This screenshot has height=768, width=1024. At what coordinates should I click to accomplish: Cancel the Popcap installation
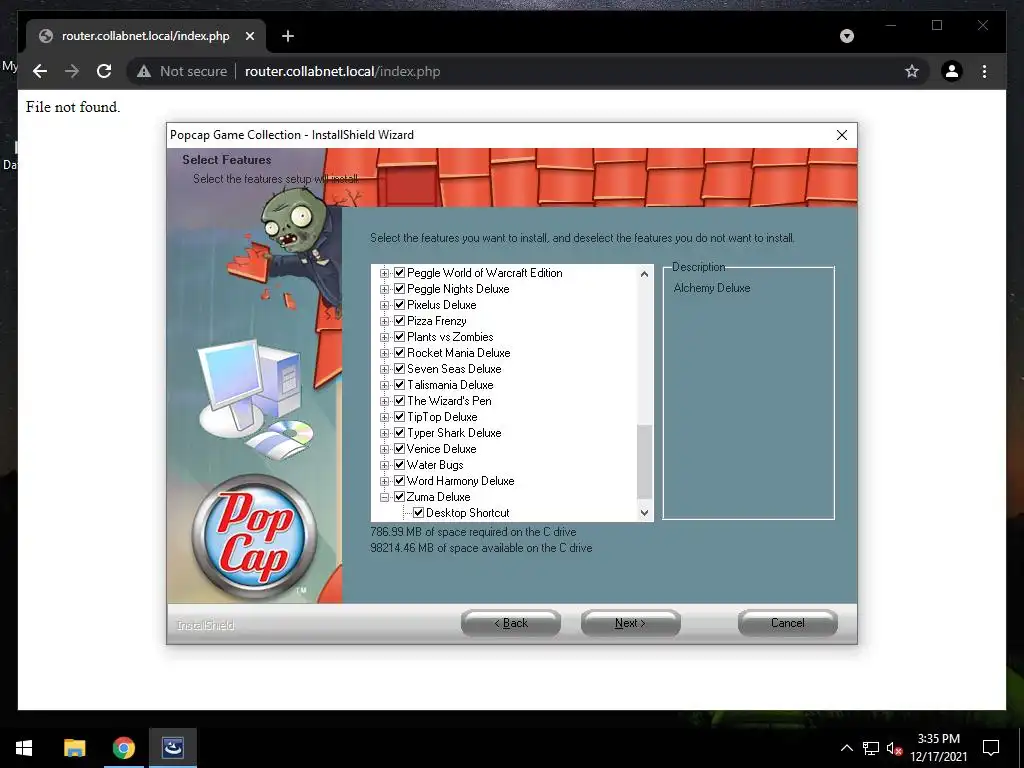(788, 623)
